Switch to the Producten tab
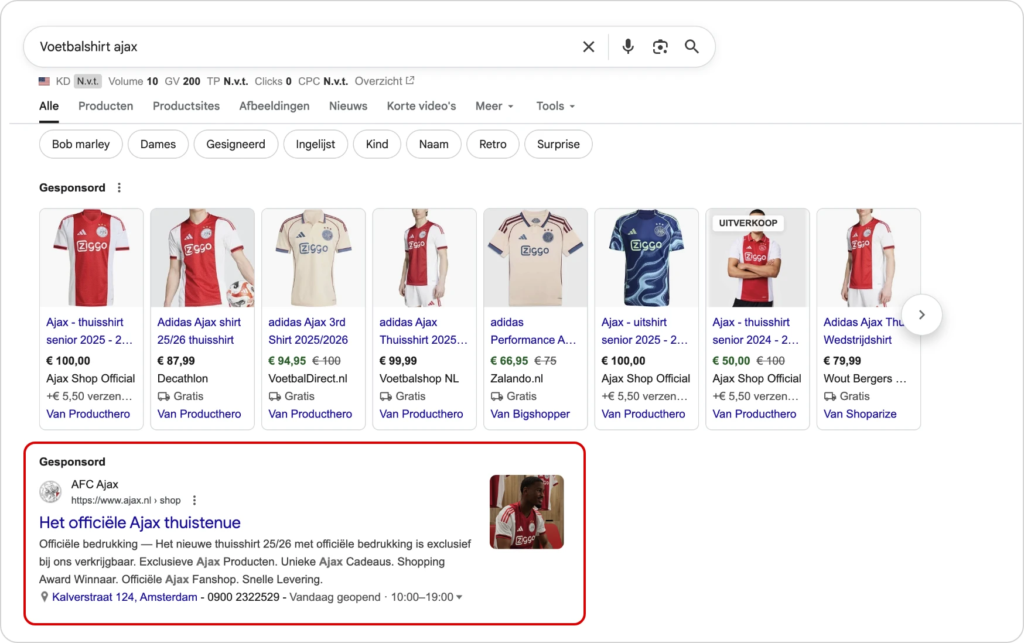Viewport: 1024px width, 643px height. point(106,106)
